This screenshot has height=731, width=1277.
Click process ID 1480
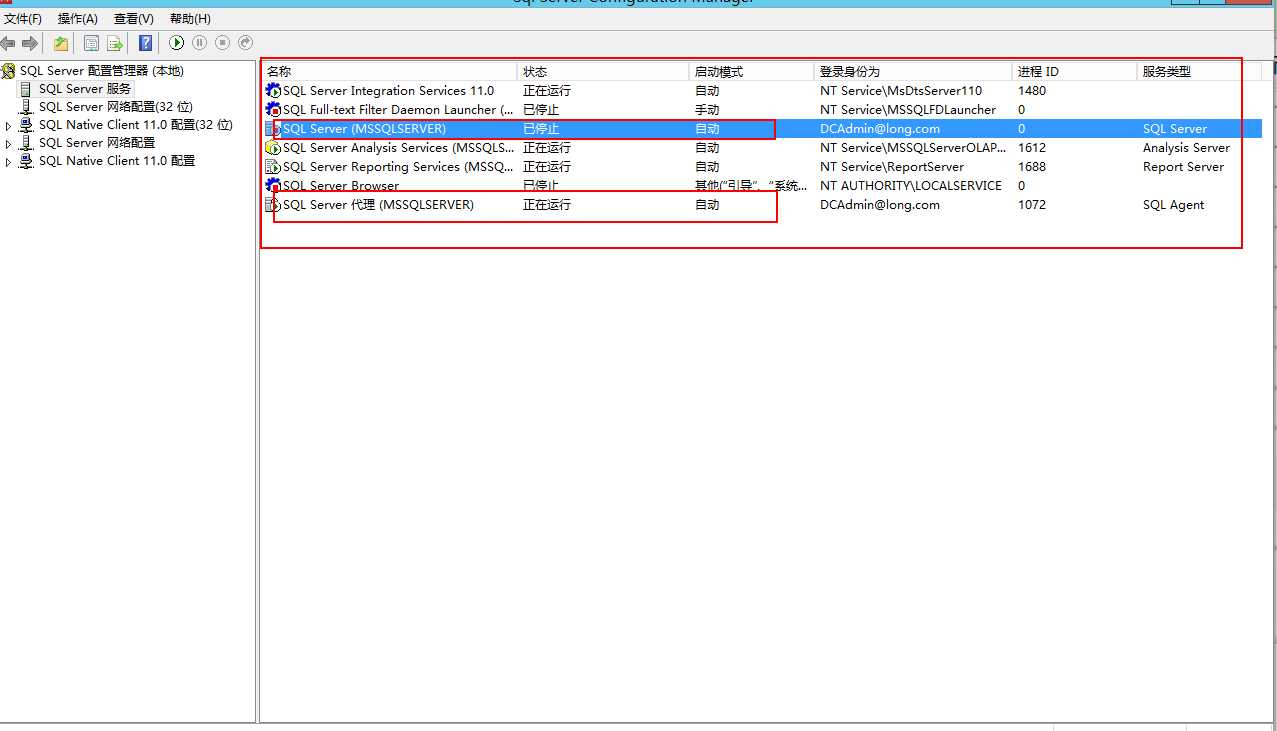[x=1032, y=91]
